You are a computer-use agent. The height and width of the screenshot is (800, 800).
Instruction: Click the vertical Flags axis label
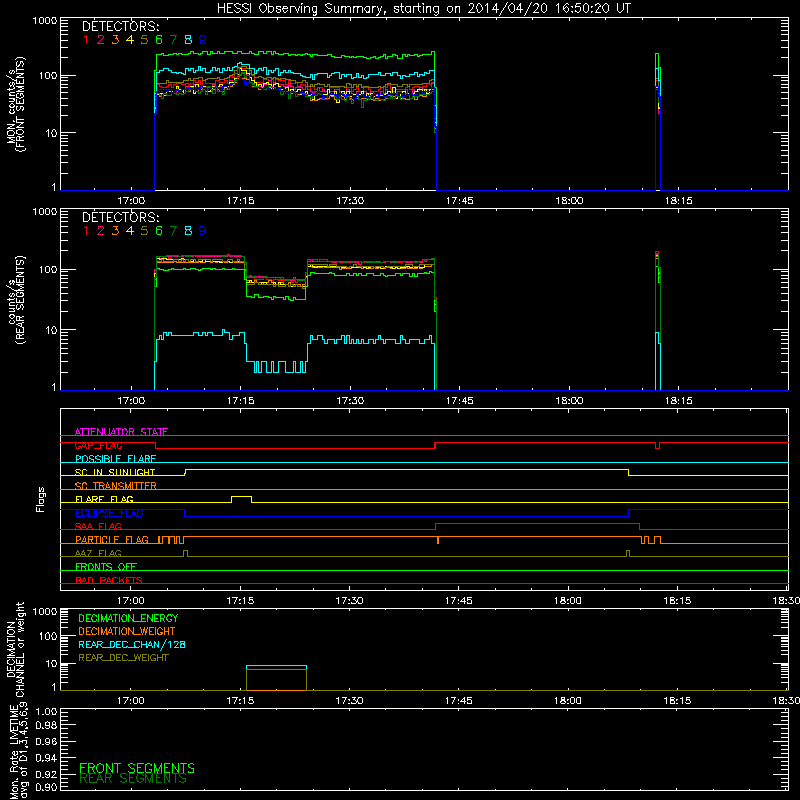(41, 499)
